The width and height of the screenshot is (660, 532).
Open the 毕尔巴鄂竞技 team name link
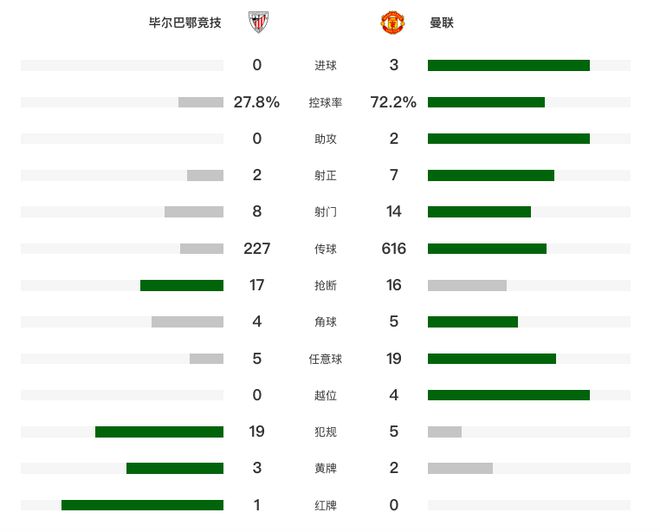click(185, 22)
